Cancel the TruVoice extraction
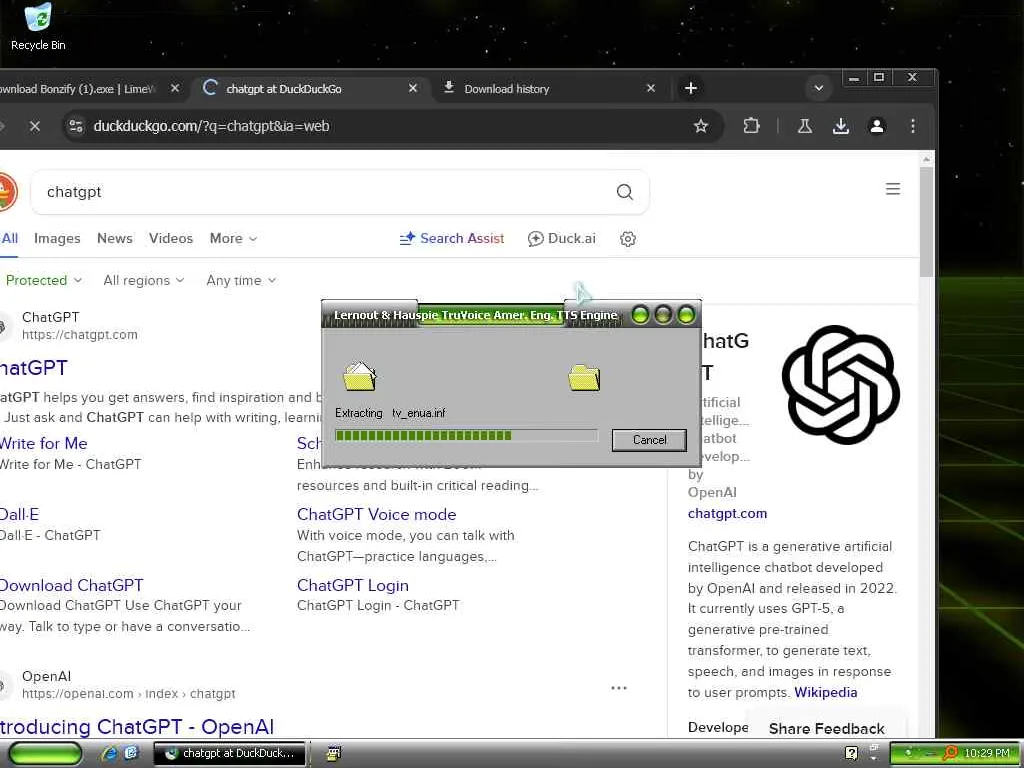Viewport: 1024px width, 768px height. [648, 440]
